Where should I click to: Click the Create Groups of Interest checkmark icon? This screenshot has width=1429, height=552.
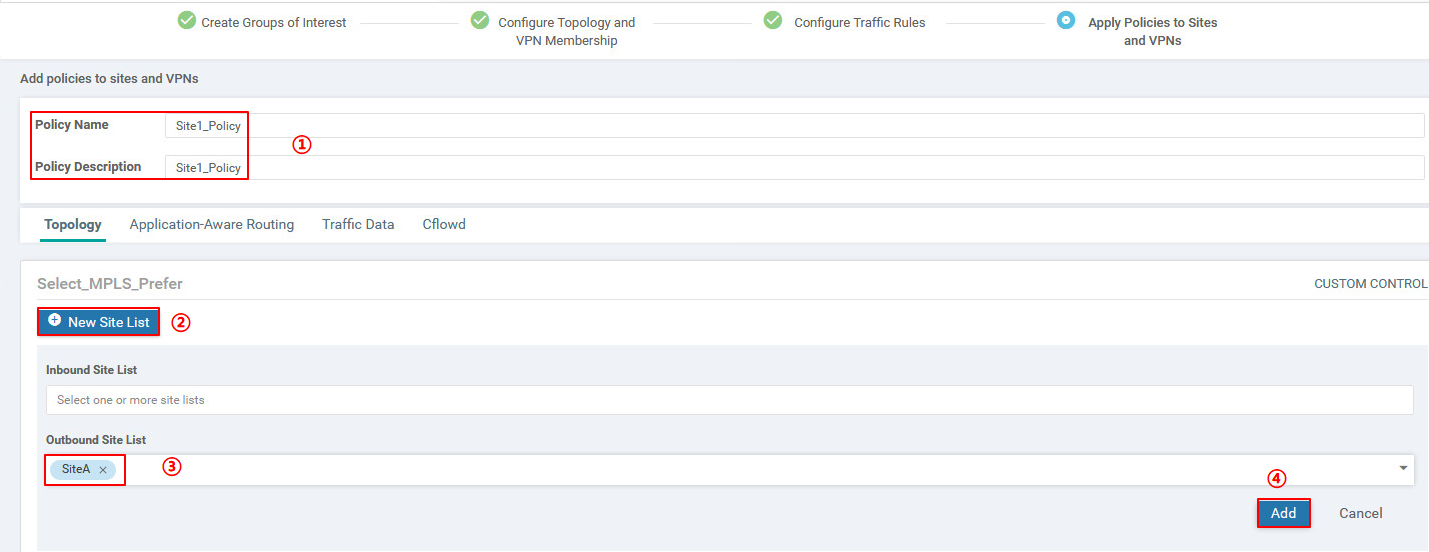click(x=186, y=21)
